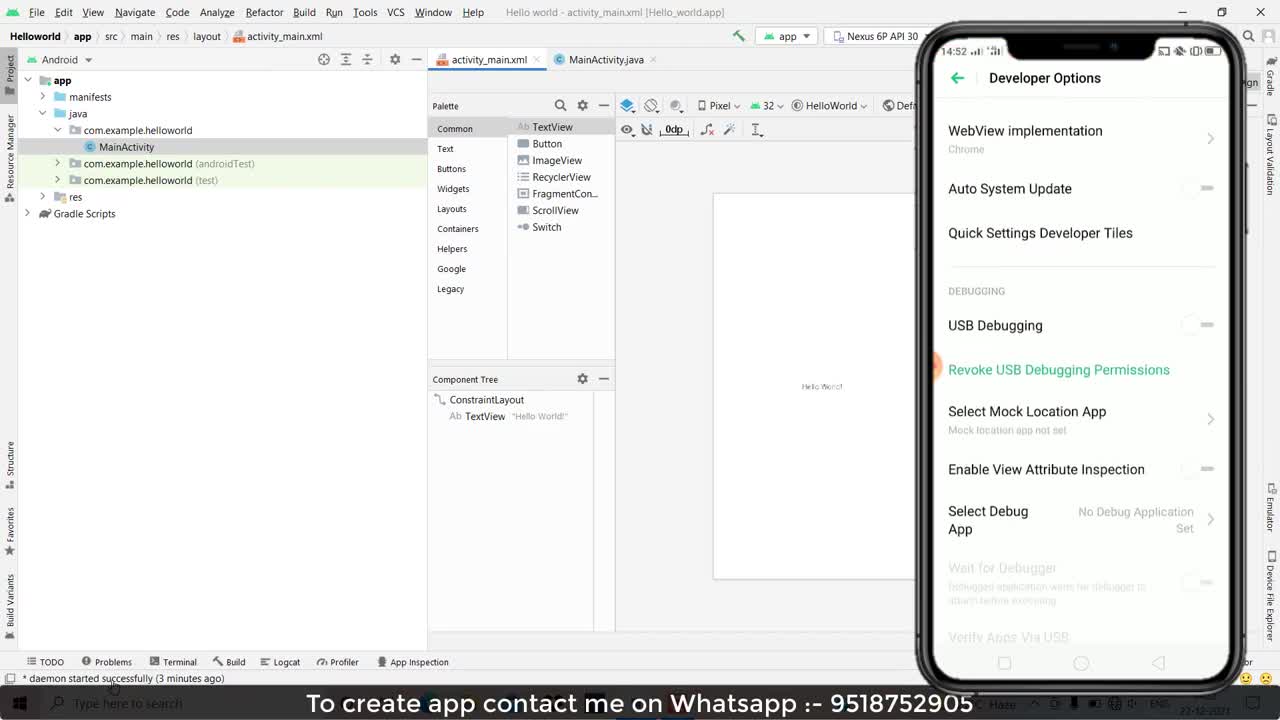Select MainActivity in project tree

126,147
